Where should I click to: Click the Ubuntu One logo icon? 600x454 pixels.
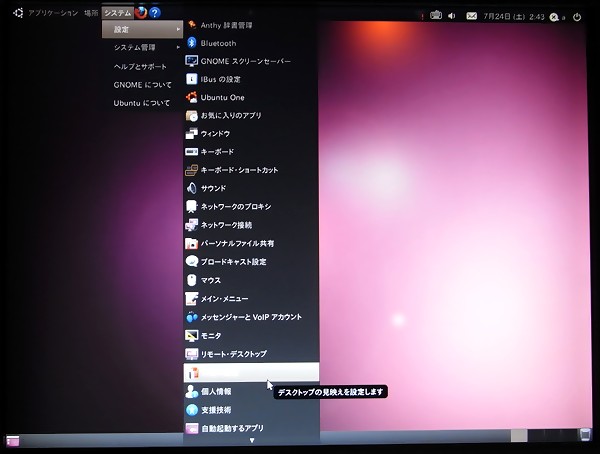tap(191, 97)
